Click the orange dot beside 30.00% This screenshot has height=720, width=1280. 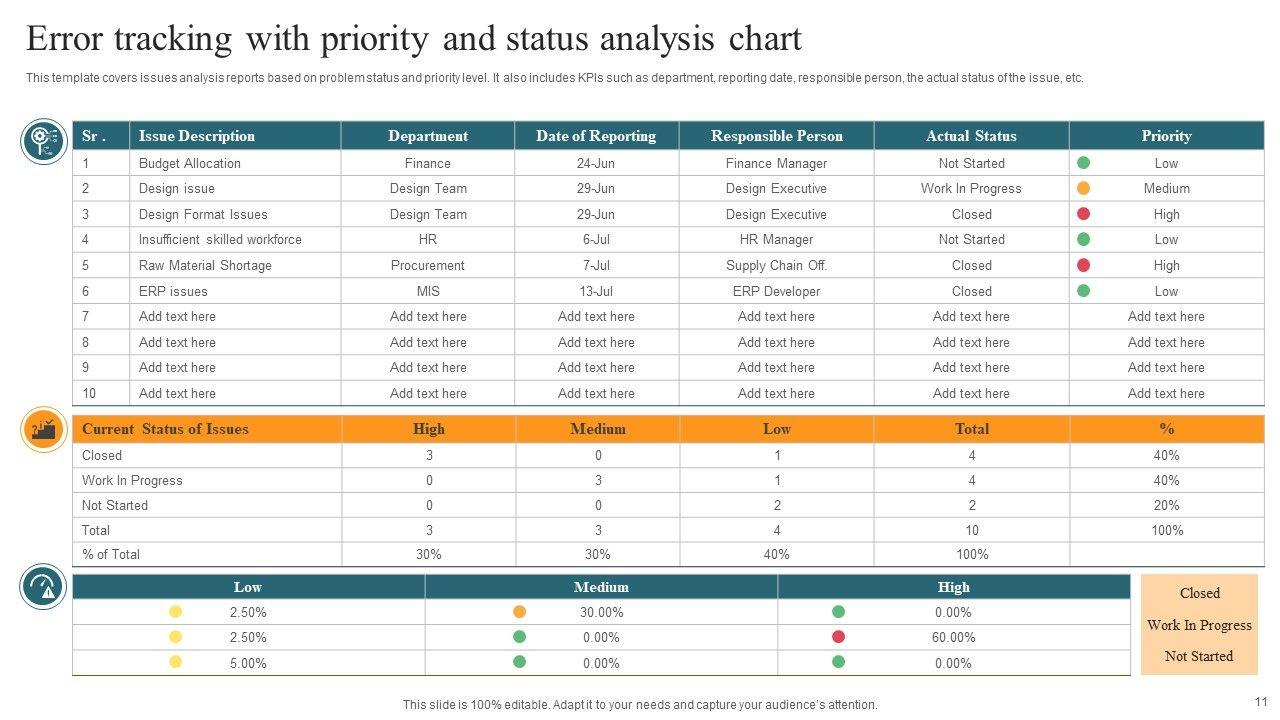click(519, 612)
